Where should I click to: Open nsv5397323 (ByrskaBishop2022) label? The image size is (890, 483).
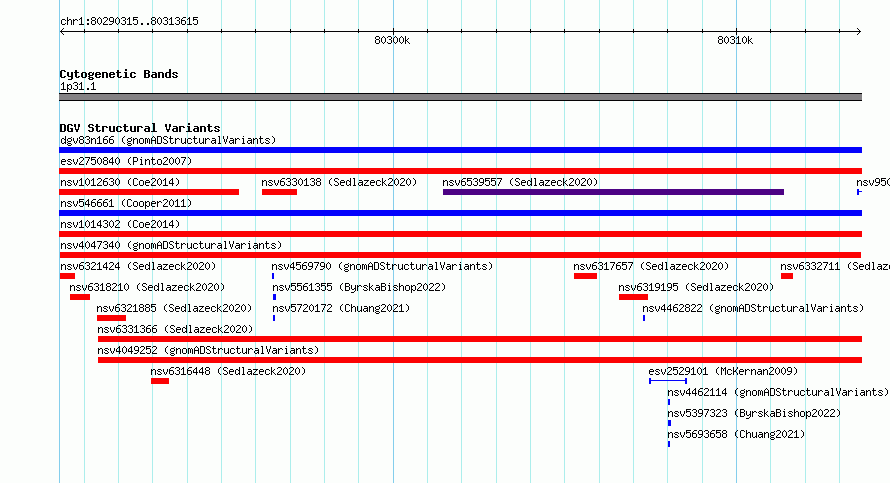[754, 413]
